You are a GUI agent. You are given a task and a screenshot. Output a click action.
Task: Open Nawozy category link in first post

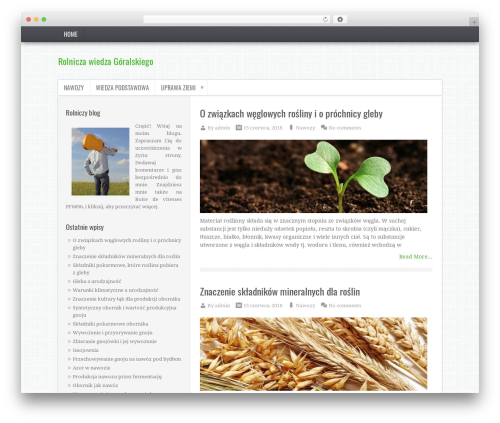click(305, 128)
